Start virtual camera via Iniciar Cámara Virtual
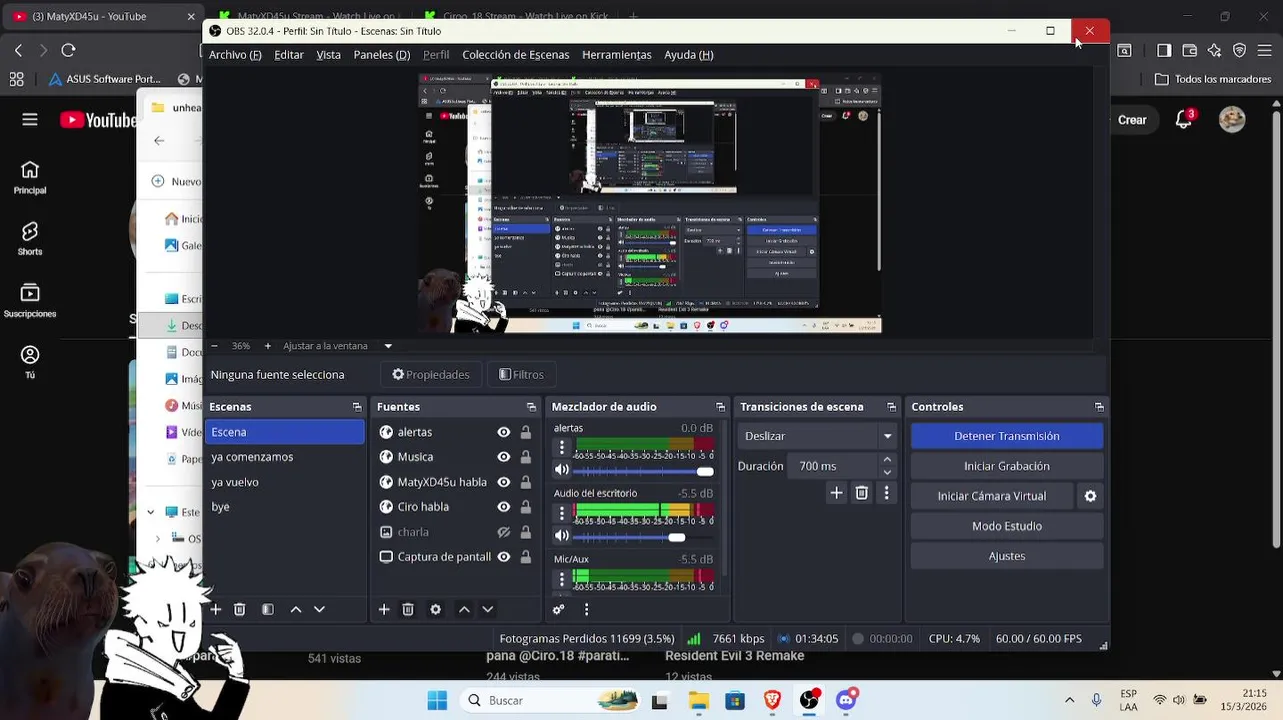The height and width of the screenshot is (720, 1283). coord(992,496)
